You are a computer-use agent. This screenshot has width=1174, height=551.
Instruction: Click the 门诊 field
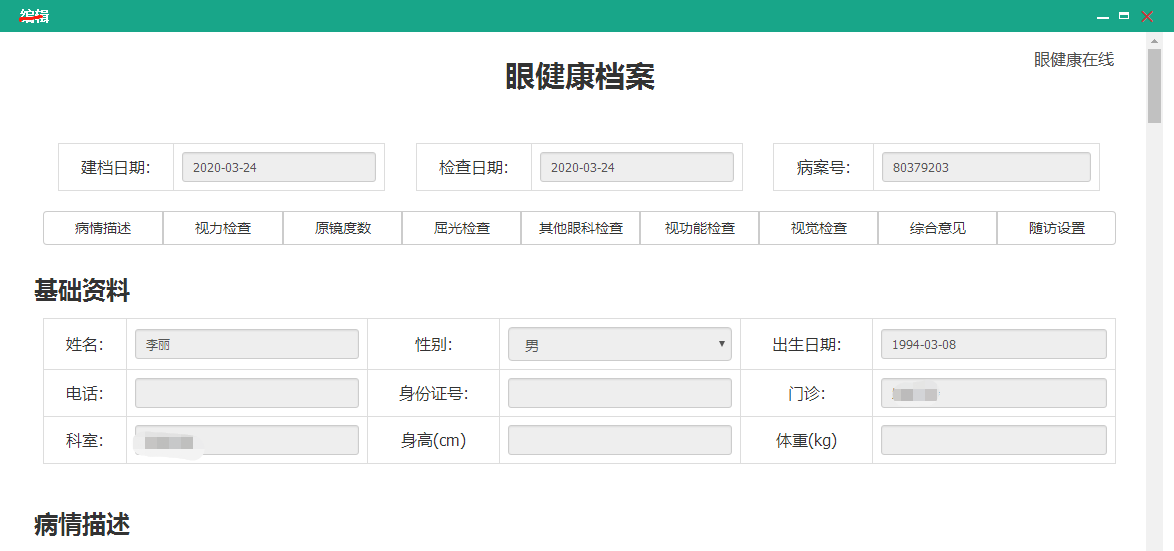click(x=994, y=393)
